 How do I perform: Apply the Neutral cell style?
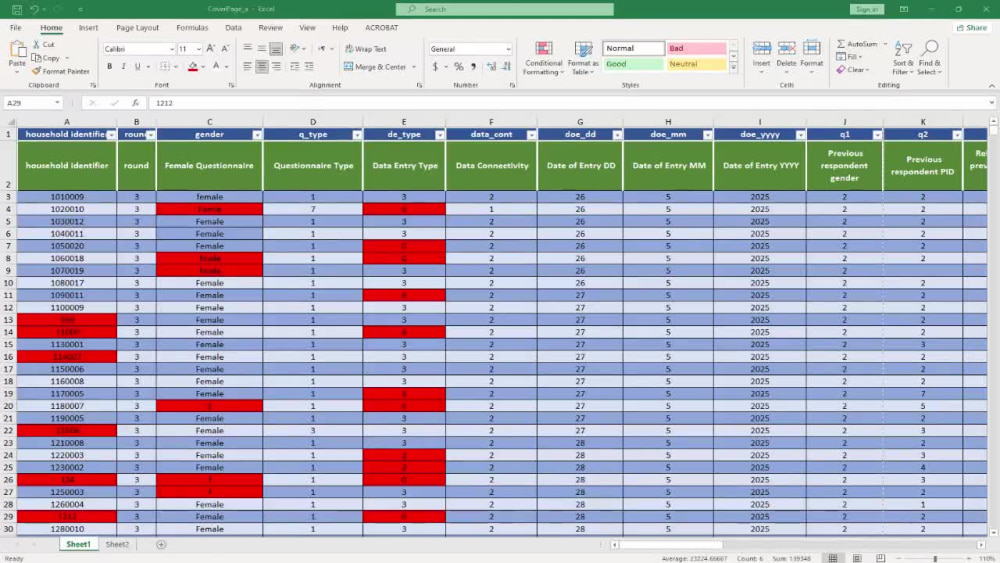pos(696,64)
